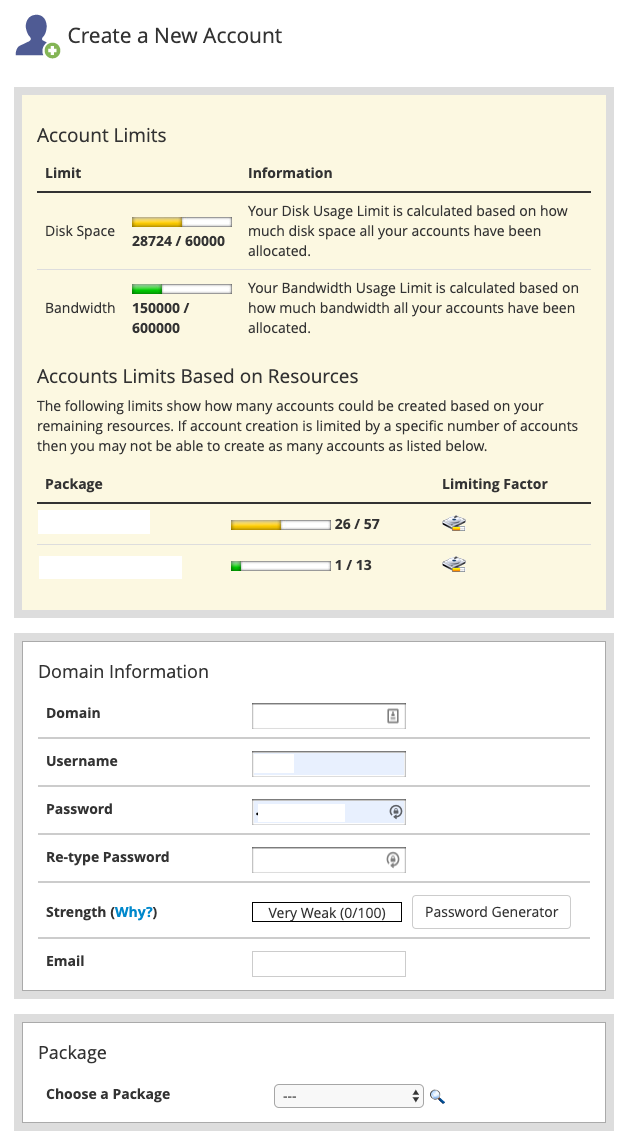628x1140 pixels.
Task: Click the contact autofill icon in Domain field
Action: pos(392,716)
